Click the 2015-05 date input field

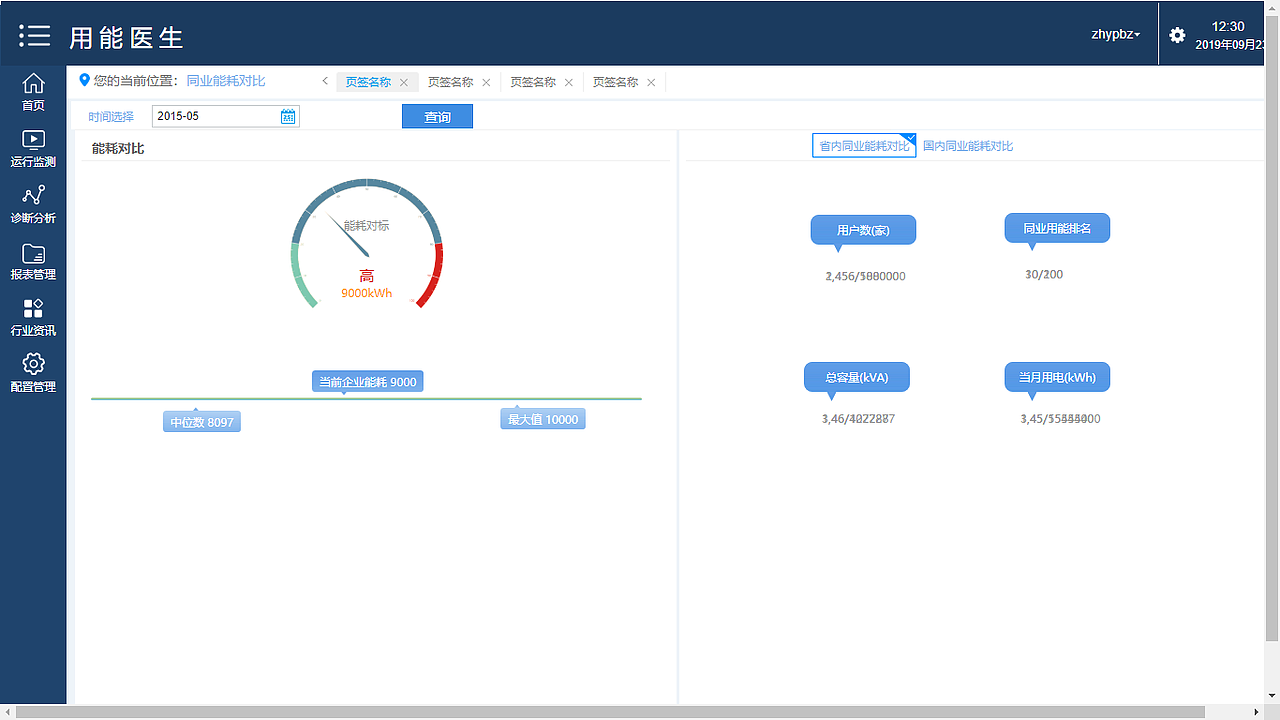point(225,116)
